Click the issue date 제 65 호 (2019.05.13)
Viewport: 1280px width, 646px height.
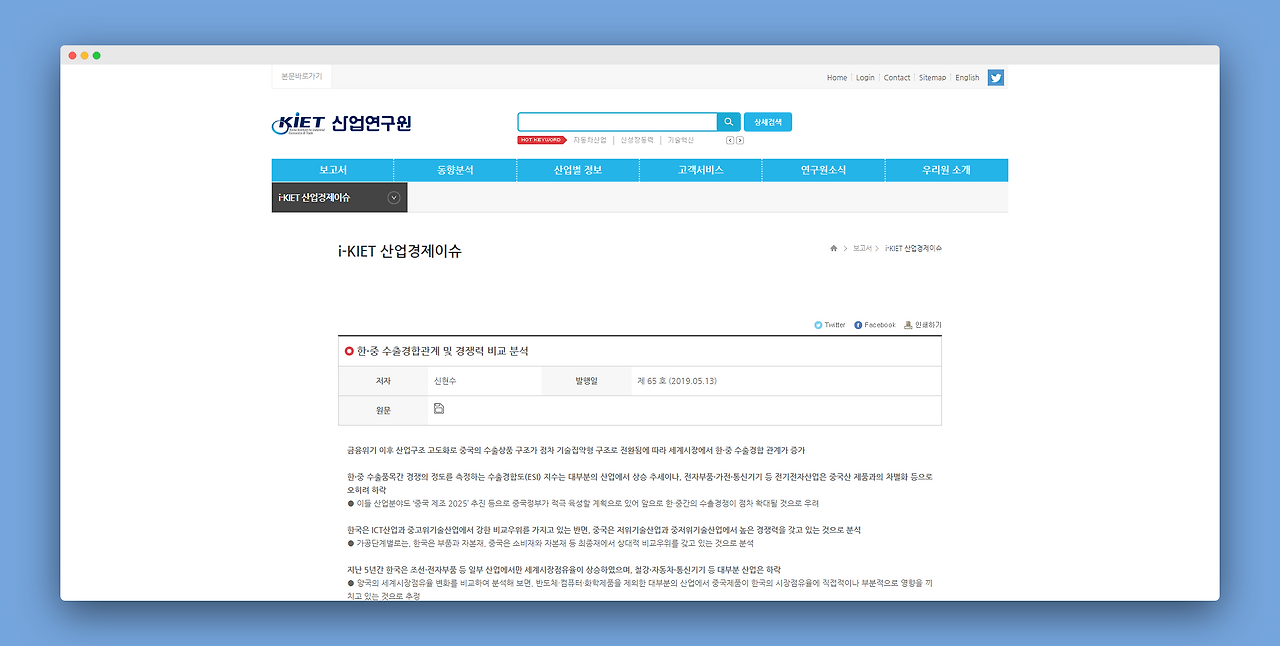(x=677, y=381)
